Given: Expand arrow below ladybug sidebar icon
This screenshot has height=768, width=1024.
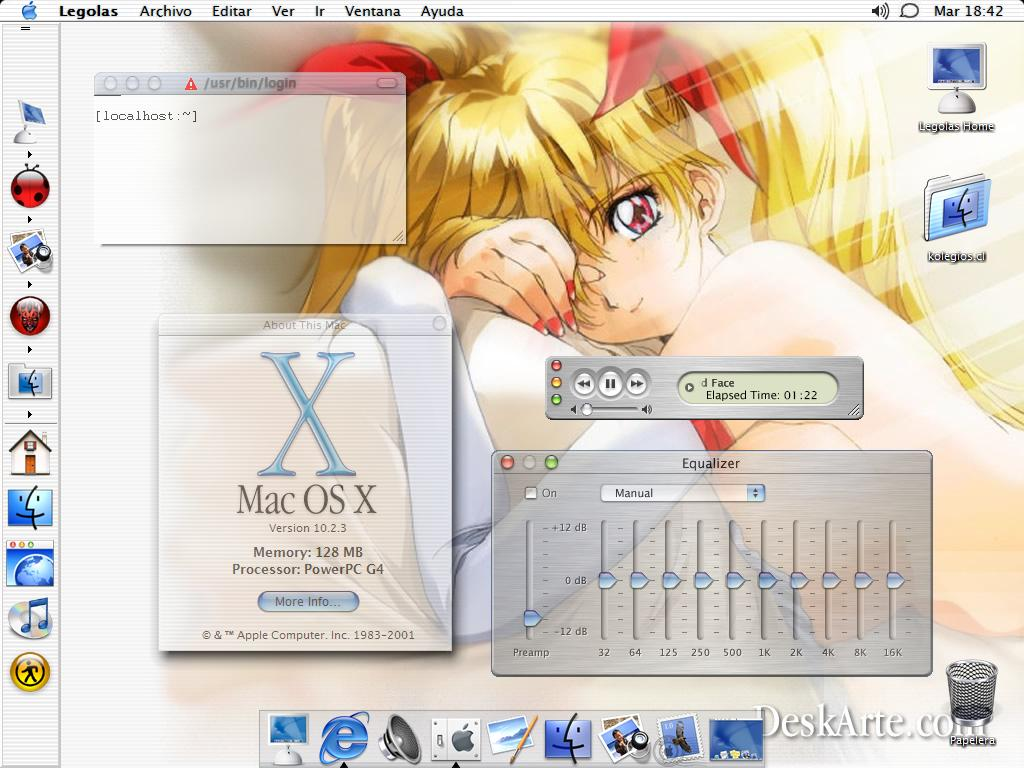Looking at the screenshot, I should (29, 219).
